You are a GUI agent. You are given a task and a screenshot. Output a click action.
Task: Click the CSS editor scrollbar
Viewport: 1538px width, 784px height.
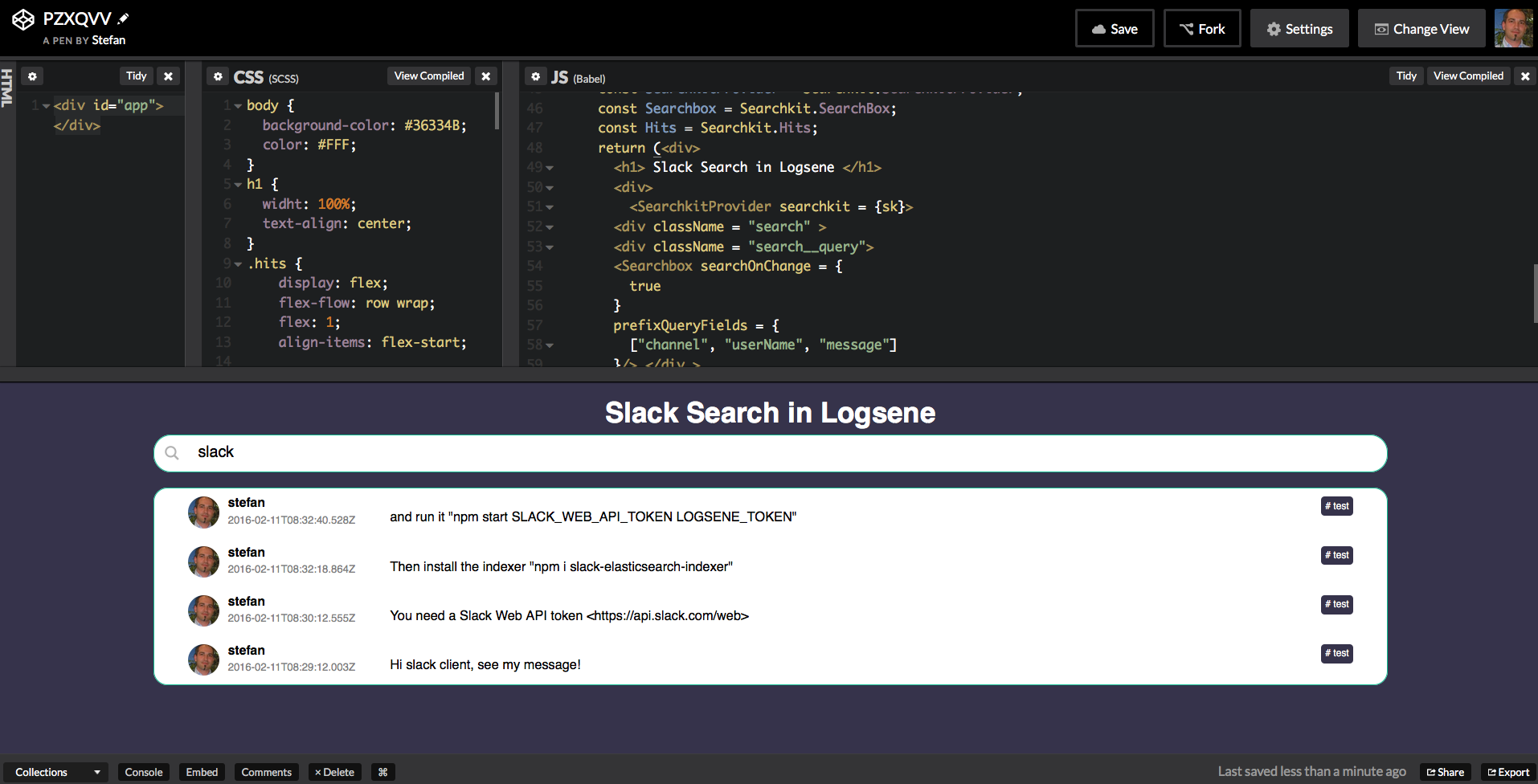(497, 111)
